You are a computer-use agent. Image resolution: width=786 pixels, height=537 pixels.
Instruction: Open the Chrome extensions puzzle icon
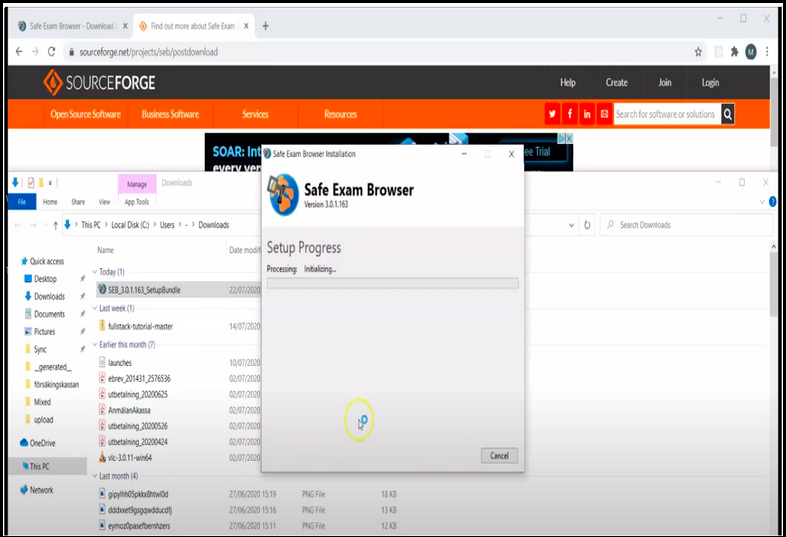(734, 51)
